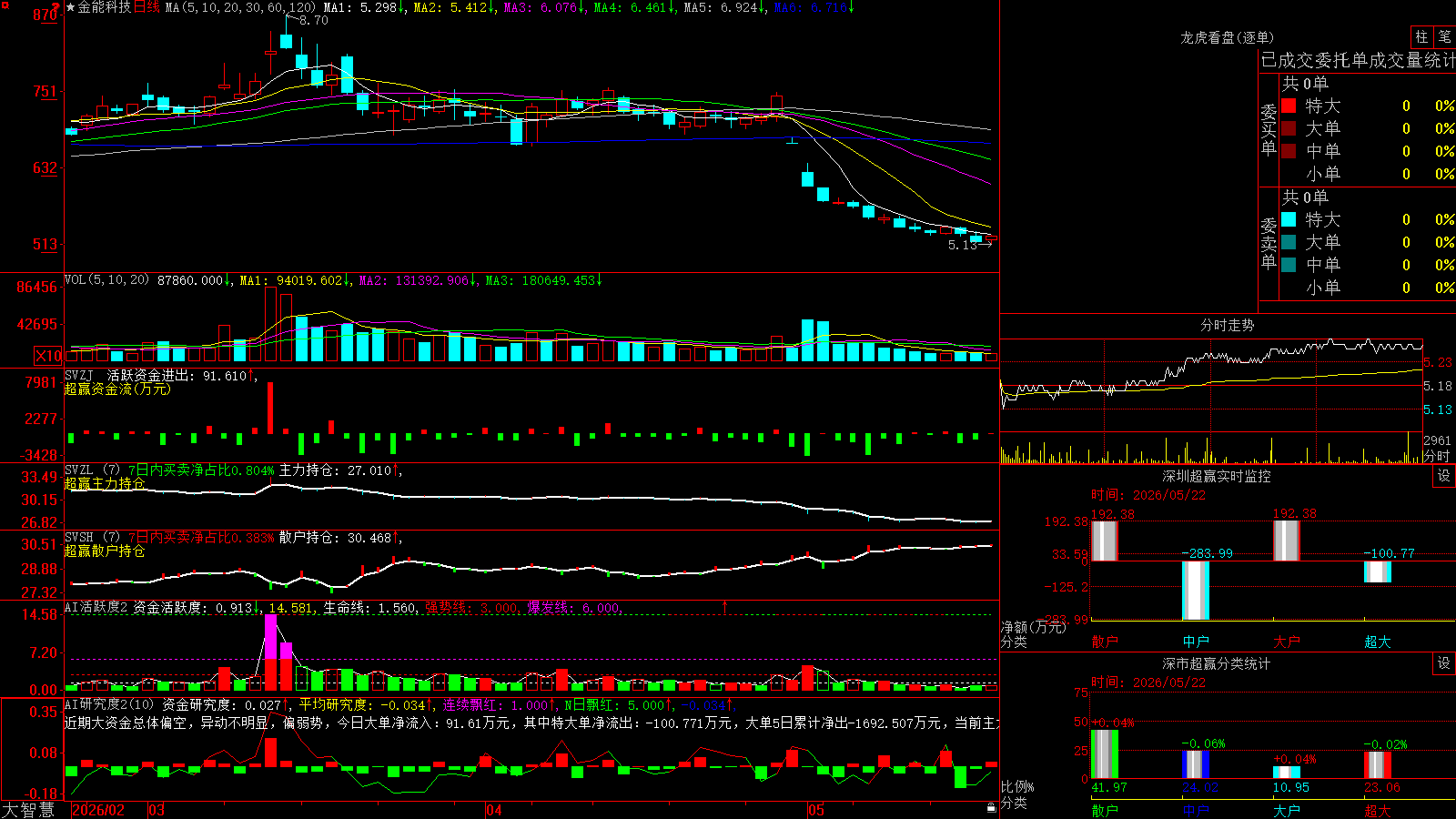Switch to 柱 (bar) display mode
Viewport: 1456px width, 819px height.
coord(1421,36)
